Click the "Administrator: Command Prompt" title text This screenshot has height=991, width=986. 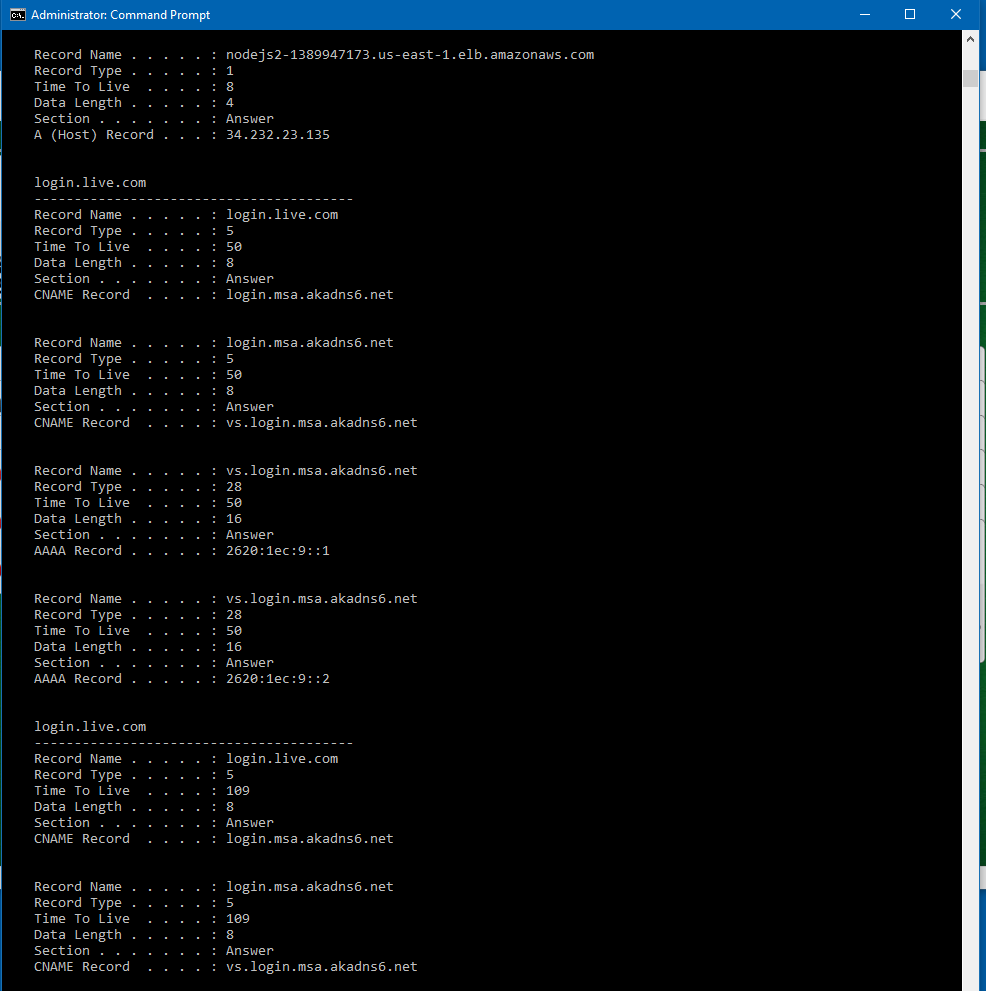(x=120, y=15)
